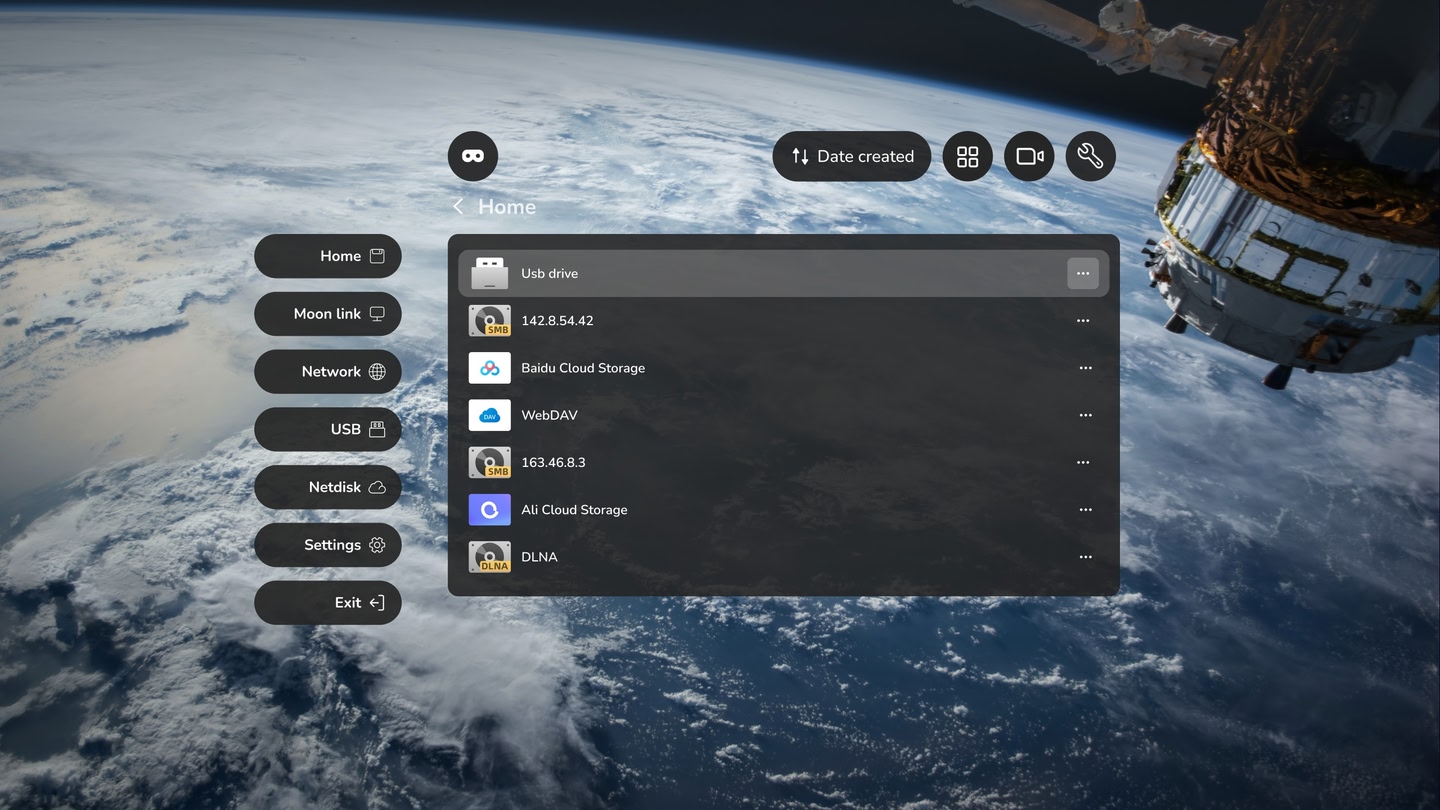Viewport: 1440px width, 810px height.
Task: Select Moon link in the sidebar
Action: (327, 313)
